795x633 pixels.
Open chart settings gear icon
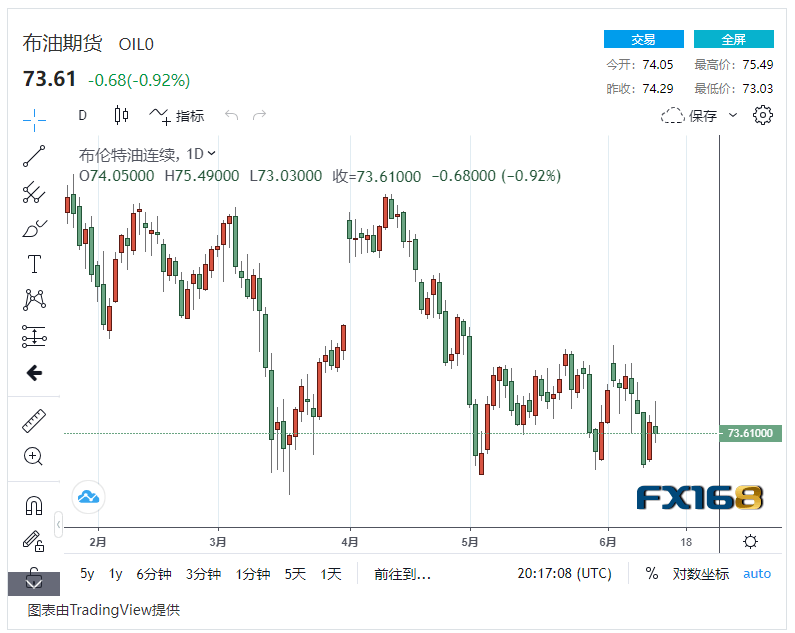point(763,115)
